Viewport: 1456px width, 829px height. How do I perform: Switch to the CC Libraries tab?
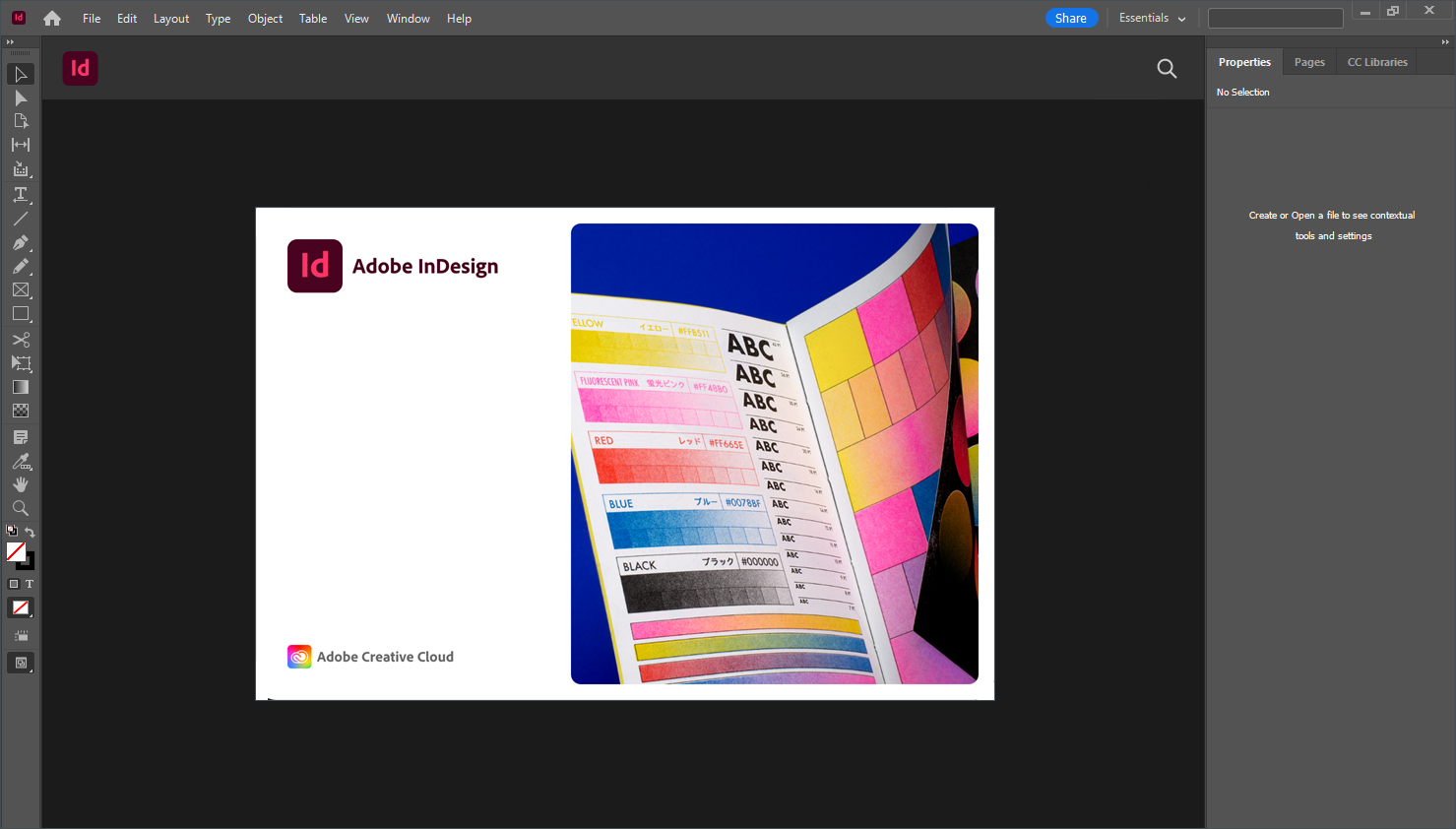1377,62
